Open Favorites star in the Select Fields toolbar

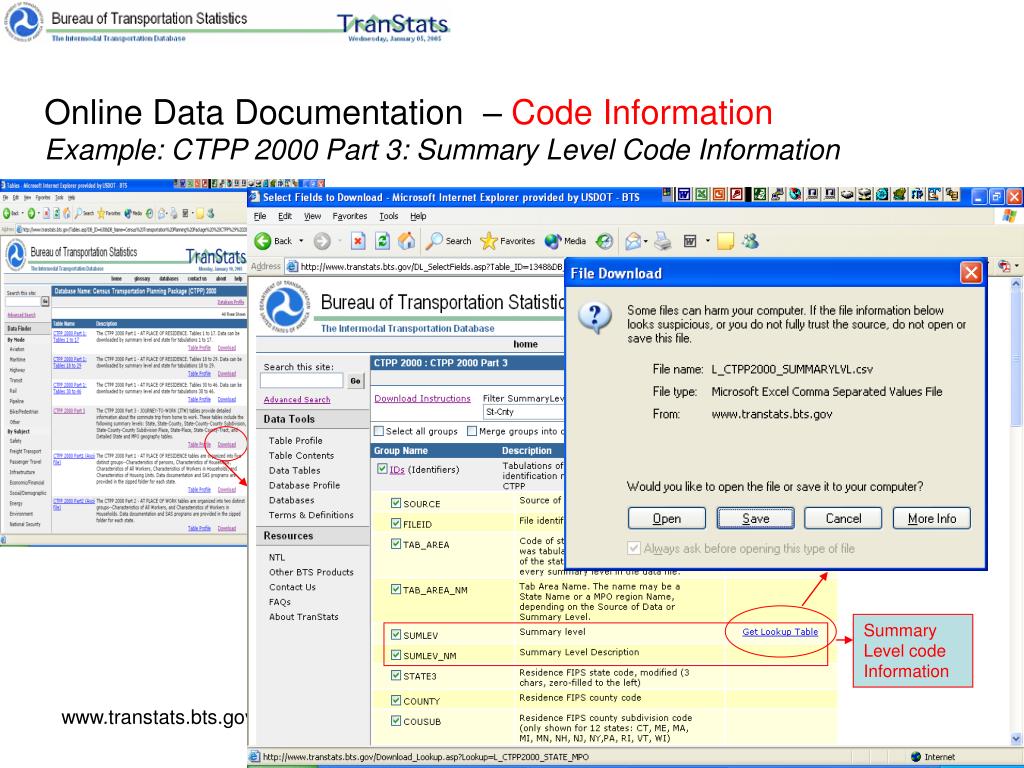(507, 241)
